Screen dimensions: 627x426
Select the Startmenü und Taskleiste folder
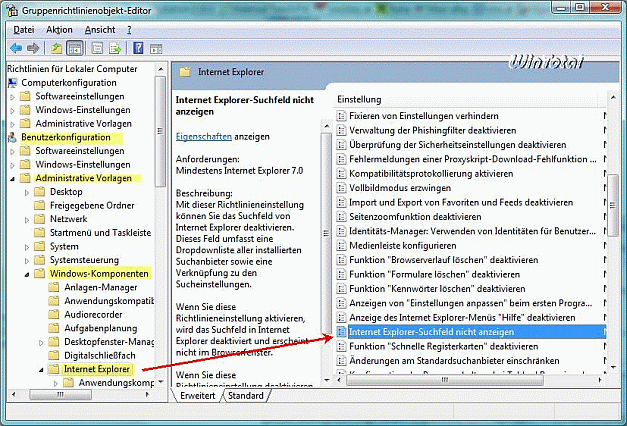click(100, 232)
